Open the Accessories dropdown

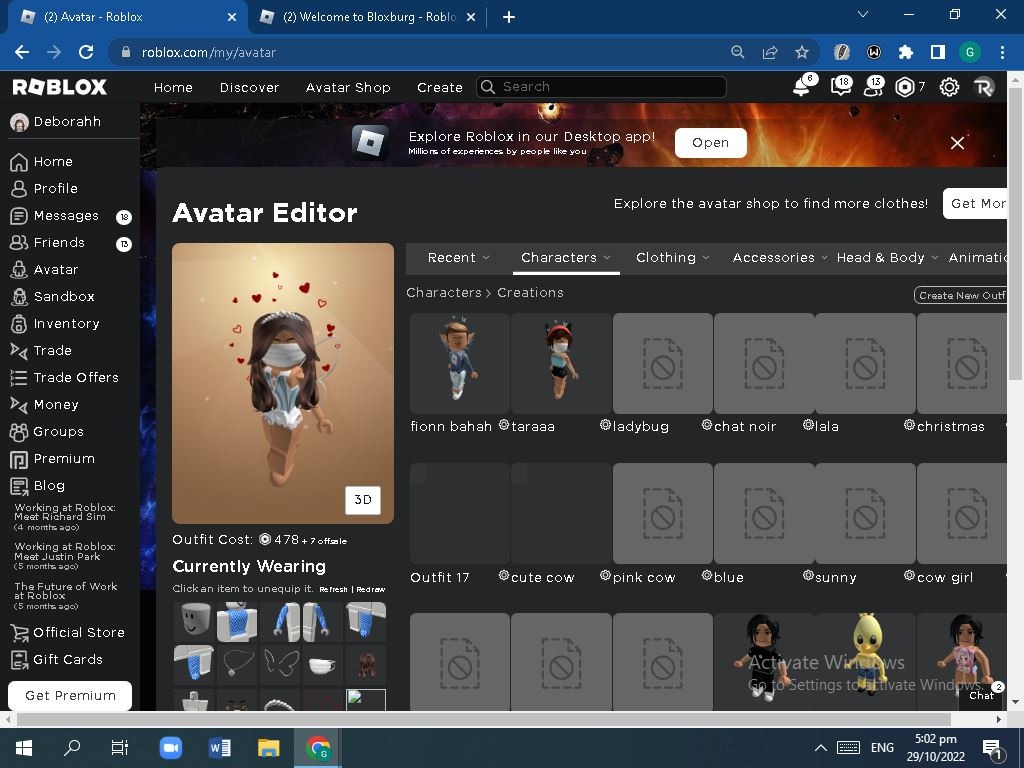779,257
